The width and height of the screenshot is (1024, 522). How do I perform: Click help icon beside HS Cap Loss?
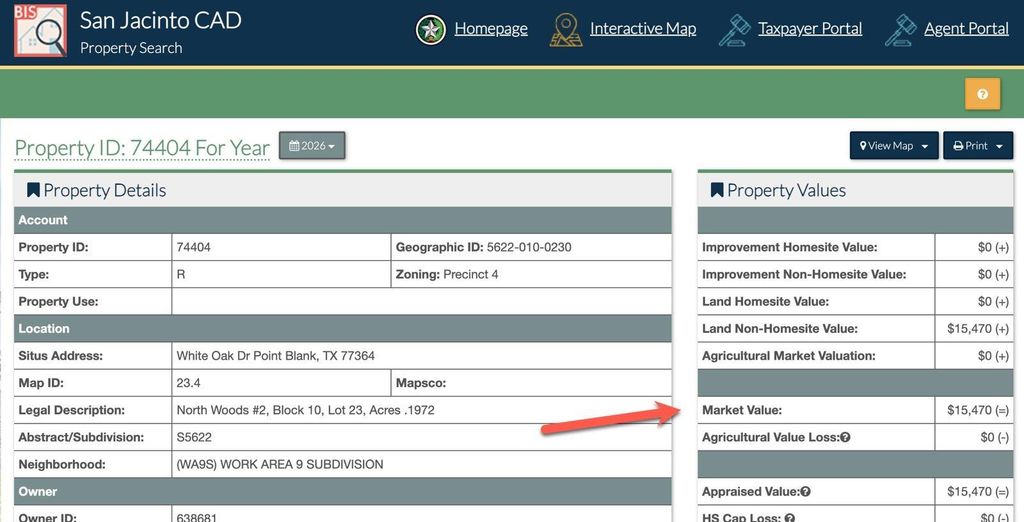[790, 518]
